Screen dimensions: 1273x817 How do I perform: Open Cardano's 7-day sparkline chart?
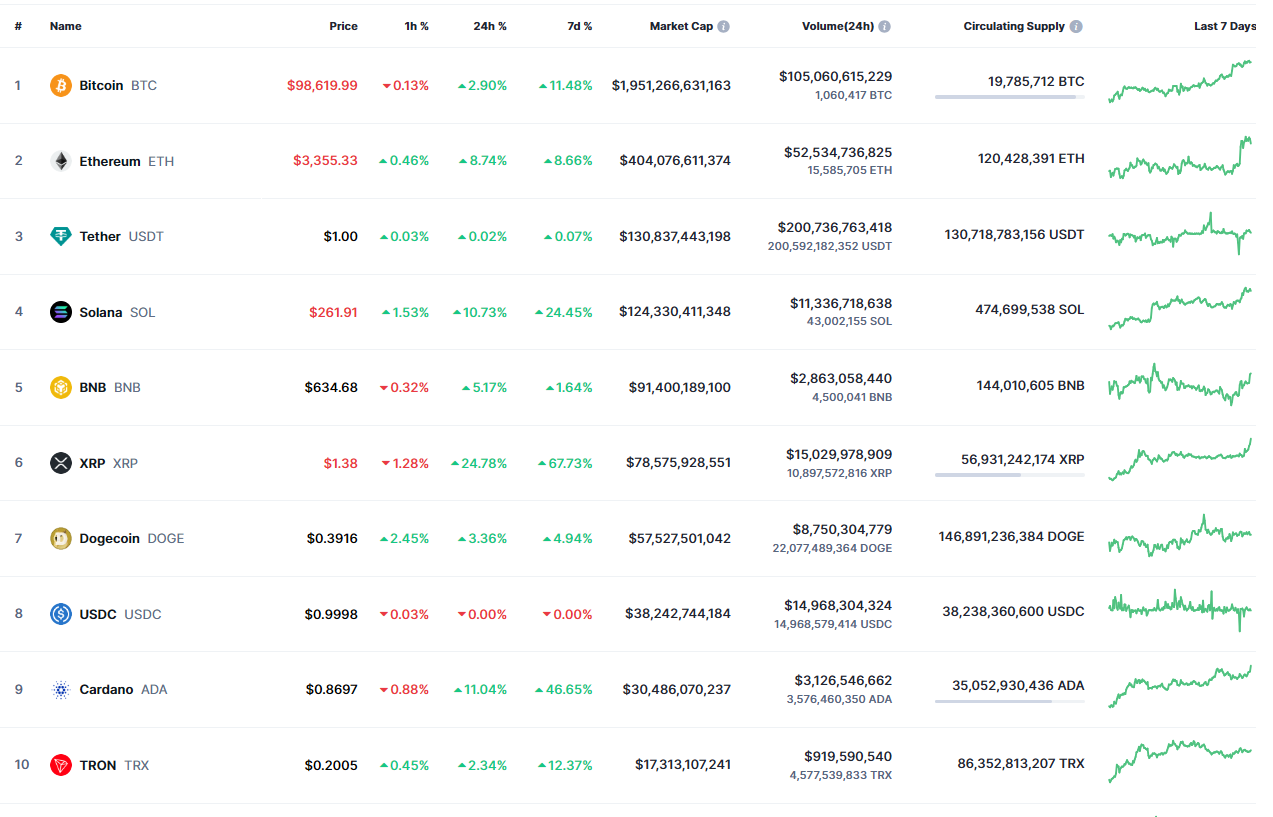(1180, 686)
